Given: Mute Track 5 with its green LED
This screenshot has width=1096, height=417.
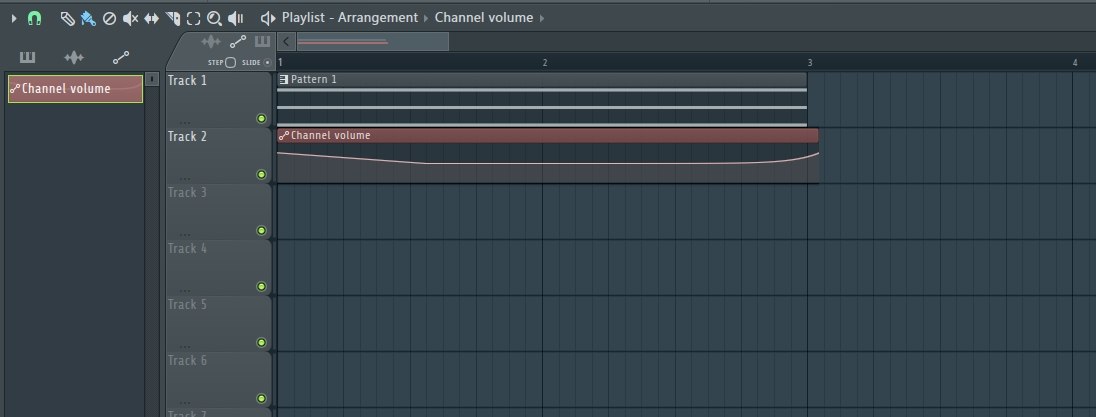Looking at the screenshot, I should [261, 342].
